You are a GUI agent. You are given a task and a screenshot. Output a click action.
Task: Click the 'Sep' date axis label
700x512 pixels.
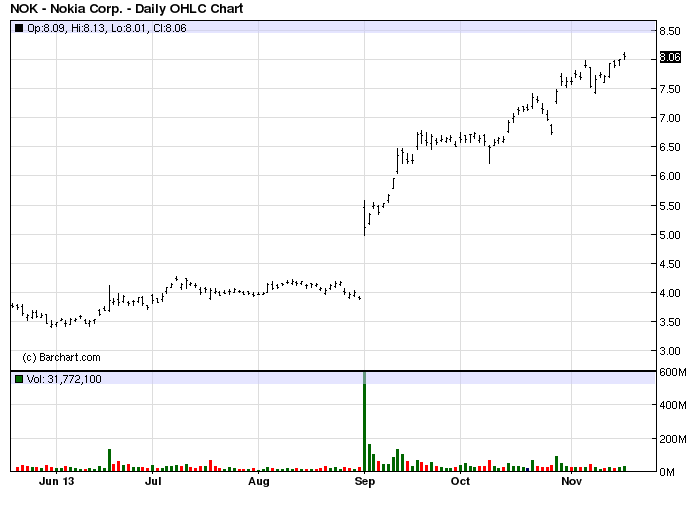(365, 482)
